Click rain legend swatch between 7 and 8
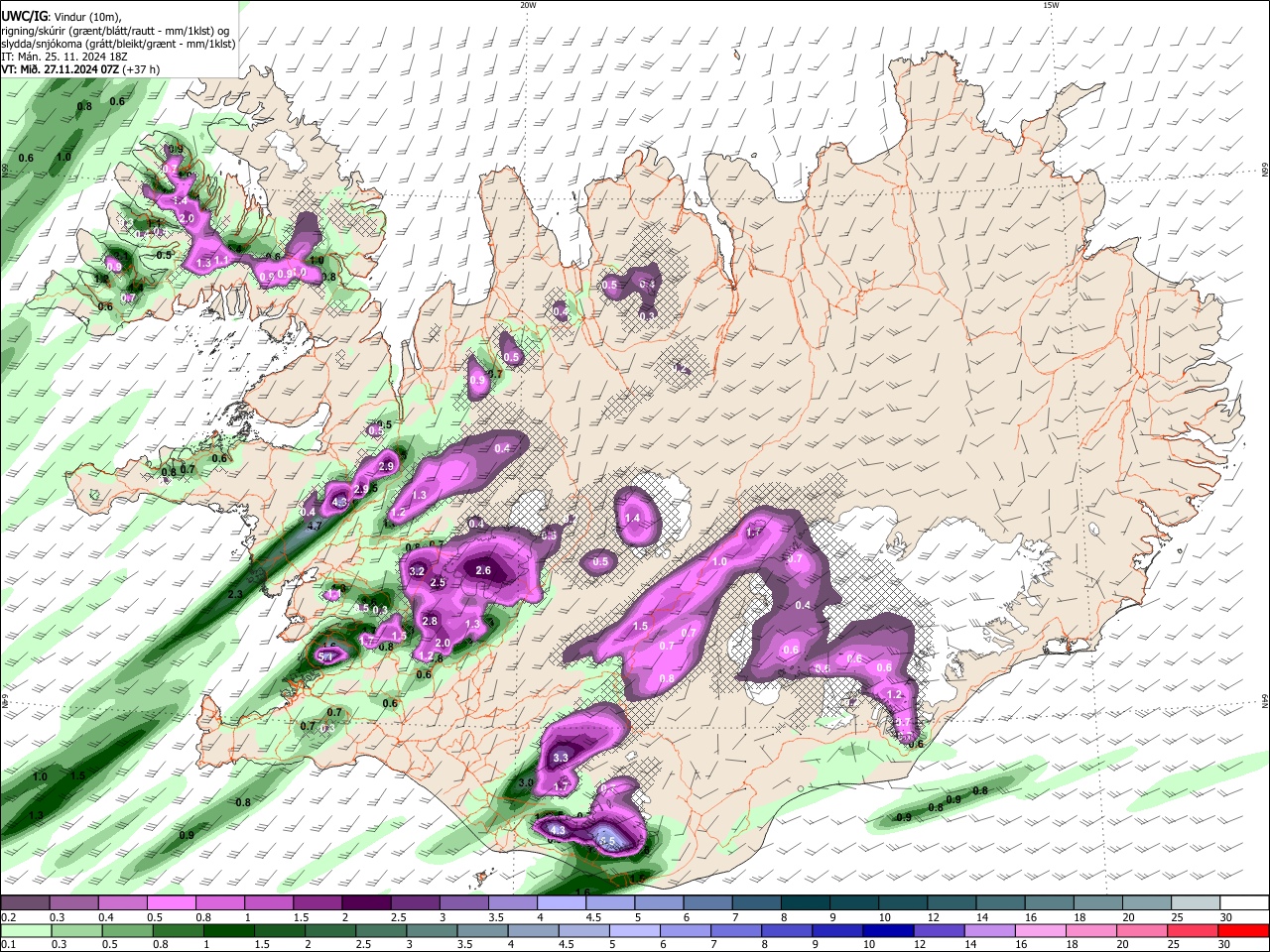 pyautogui.click(x=737, y=931)
